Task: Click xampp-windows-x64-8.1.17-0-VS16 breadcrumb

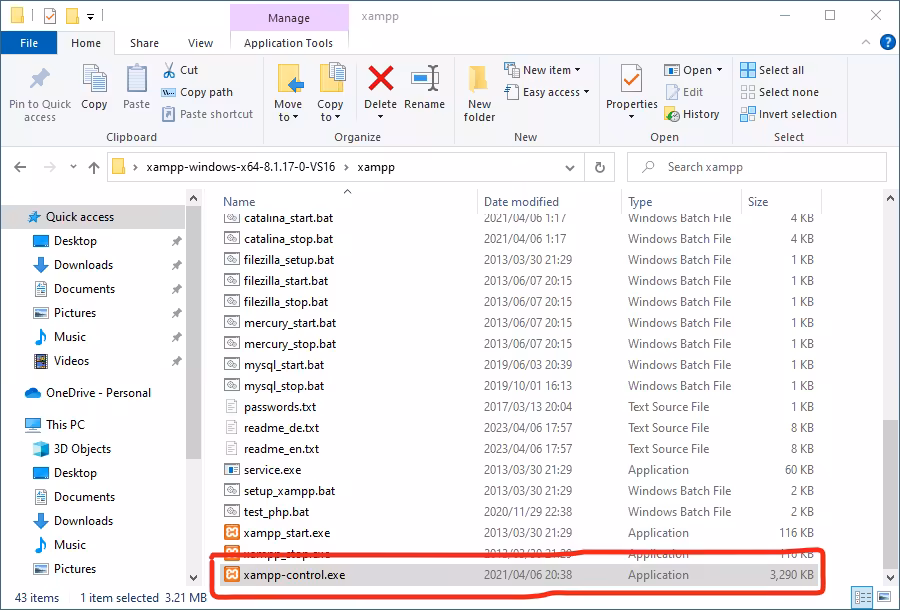Action: click(240, 167)
